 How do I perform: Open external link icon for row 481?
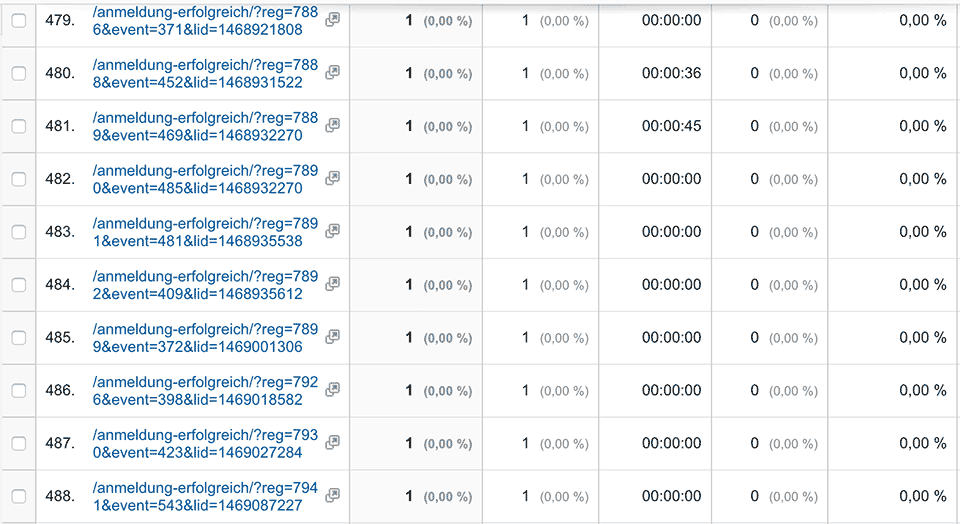(x=333, y=125)
